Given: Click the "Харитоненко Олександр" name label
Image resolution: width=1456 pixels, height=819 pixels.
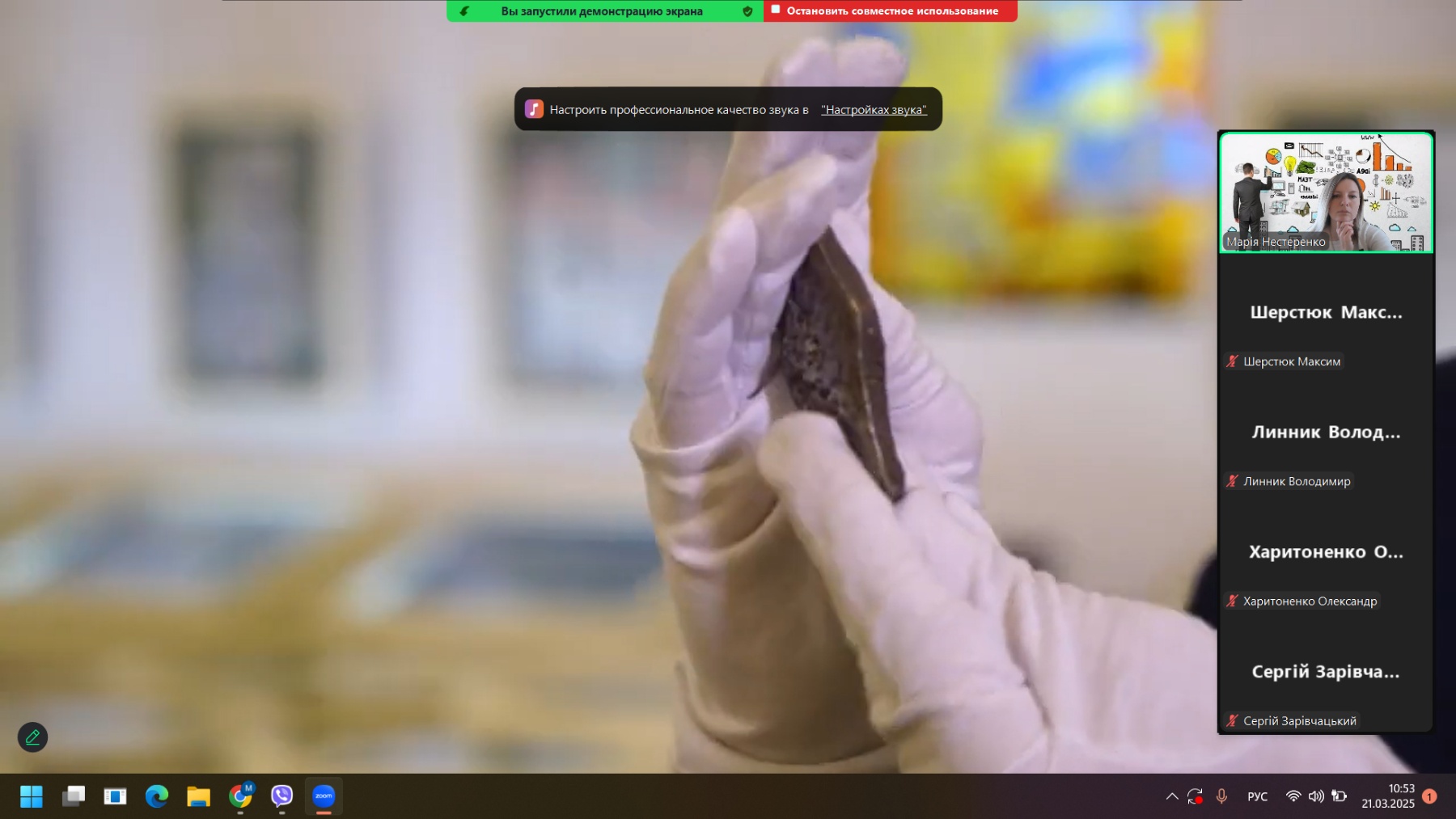Looking at the screenshot, I should [1310, 601].
